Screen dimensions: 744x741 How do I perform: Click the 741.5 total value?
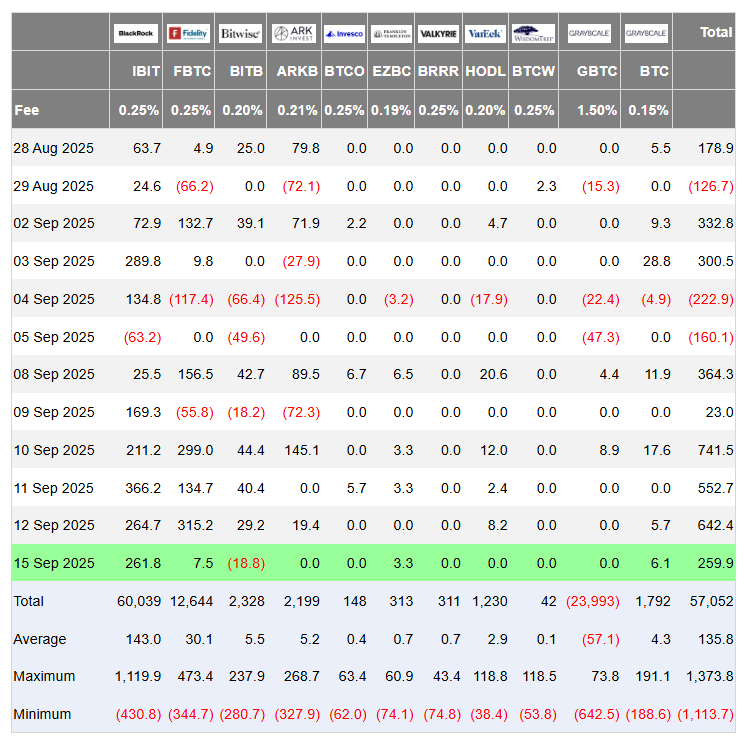716,450
